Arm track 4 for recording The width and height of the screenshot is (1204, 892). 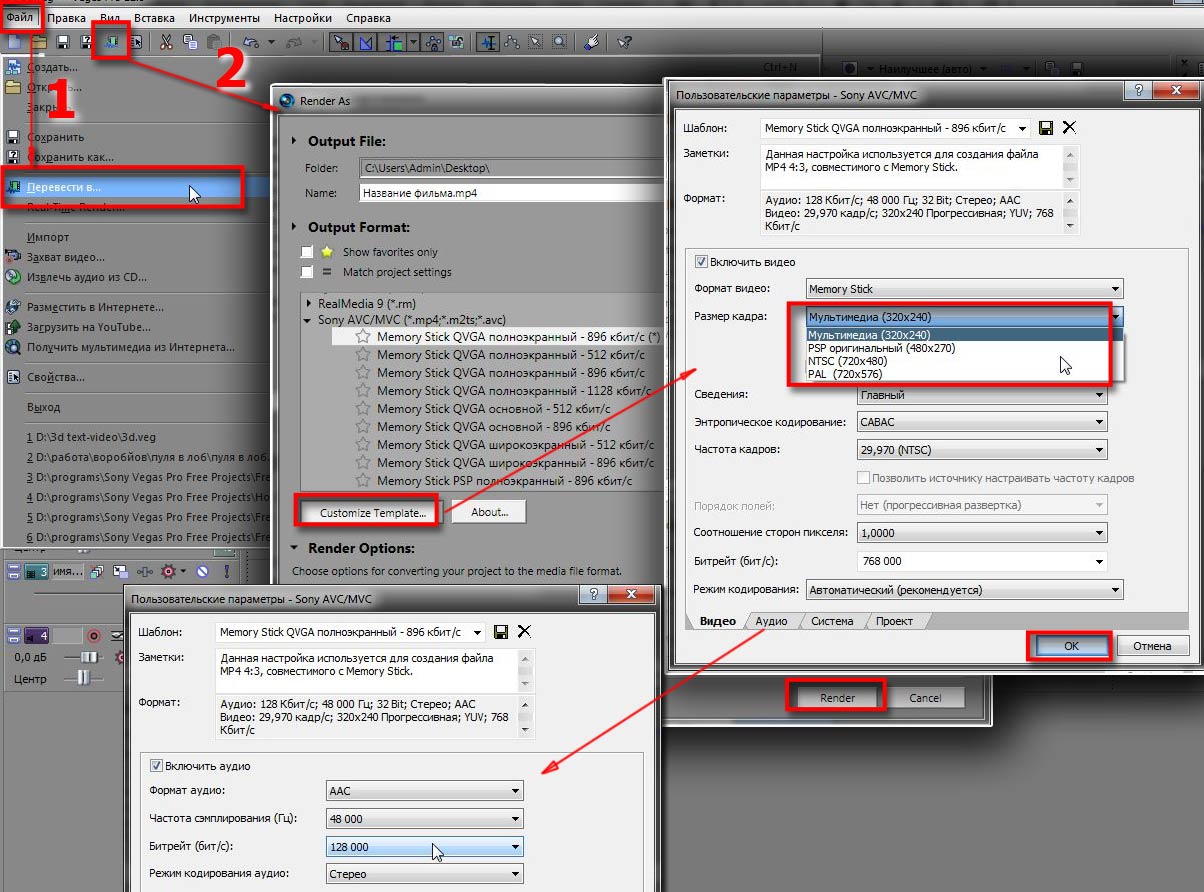(94, 636)
